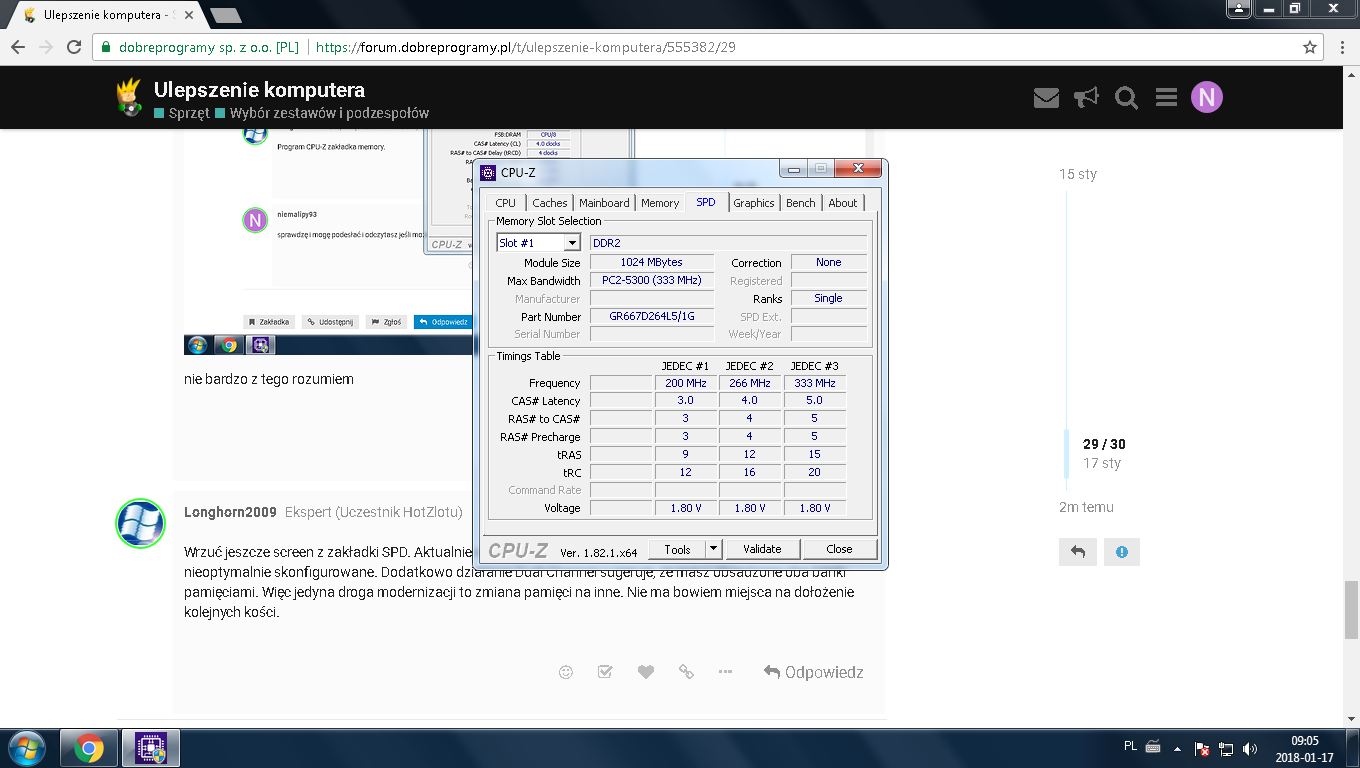Open the user avatar N menu
The image size is (1360, 768).
(1207, 97)
